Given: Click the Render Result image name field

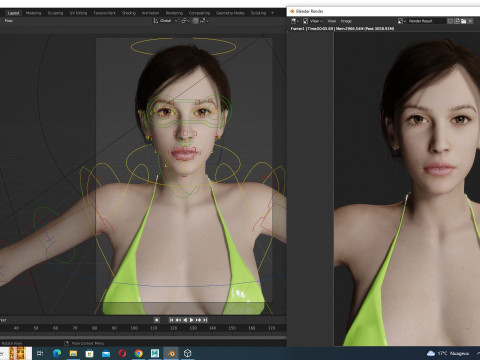Looking at the screenshot, I should click(426, 21).
